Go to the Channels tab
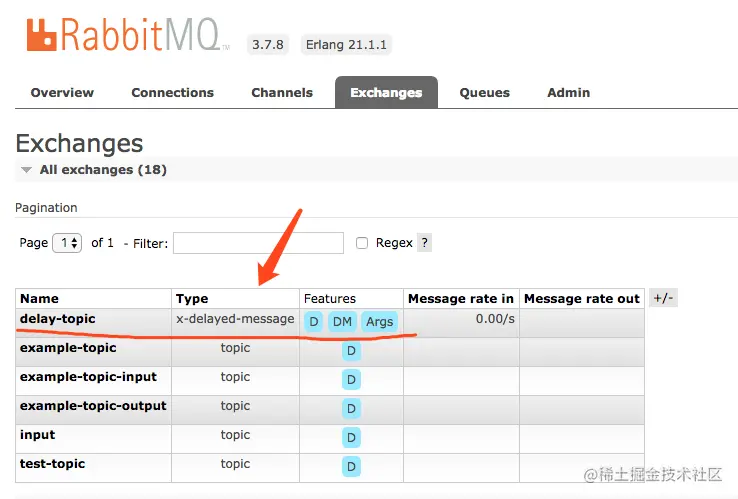738x499 pixels. [x=282, y=93]
